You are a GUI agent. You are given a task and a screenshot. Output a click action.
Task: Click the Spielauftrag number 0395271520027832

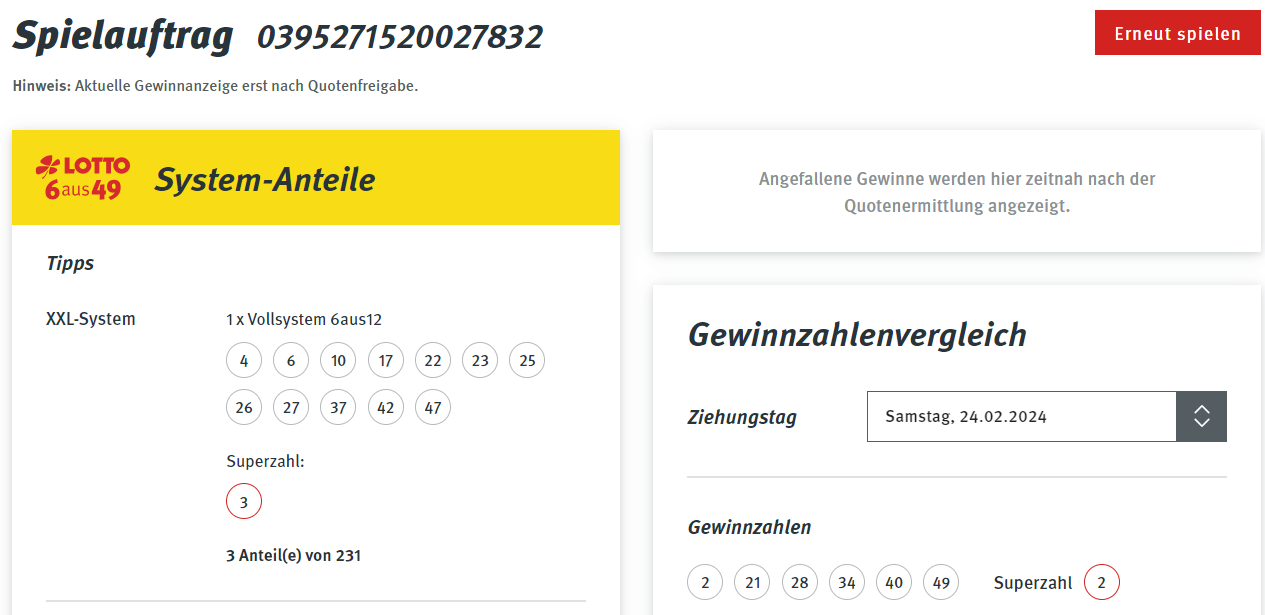click(x=400, y=37)
